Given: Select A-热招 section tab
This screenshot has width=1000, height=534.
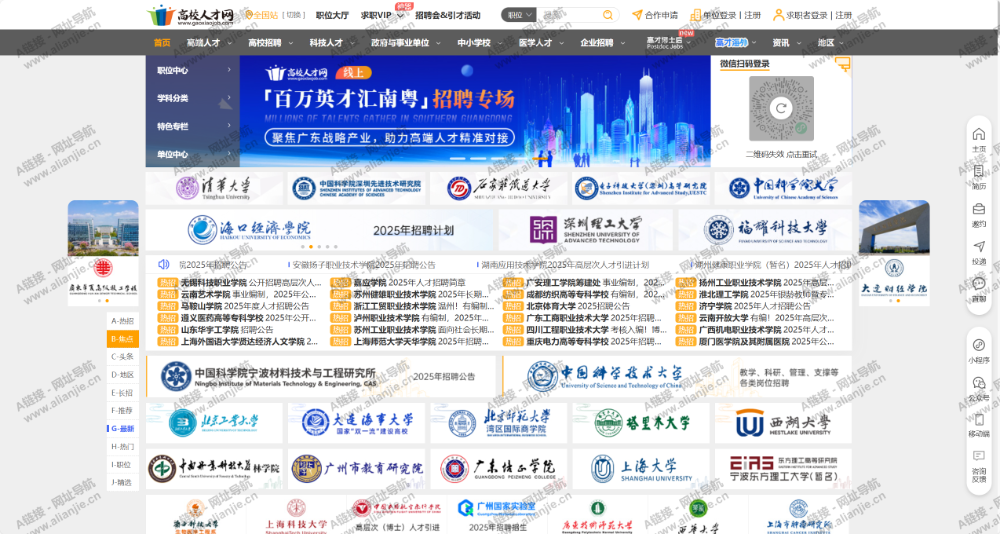Looking at the screenshot, I should pyautogui.click(x=122, y=321).
